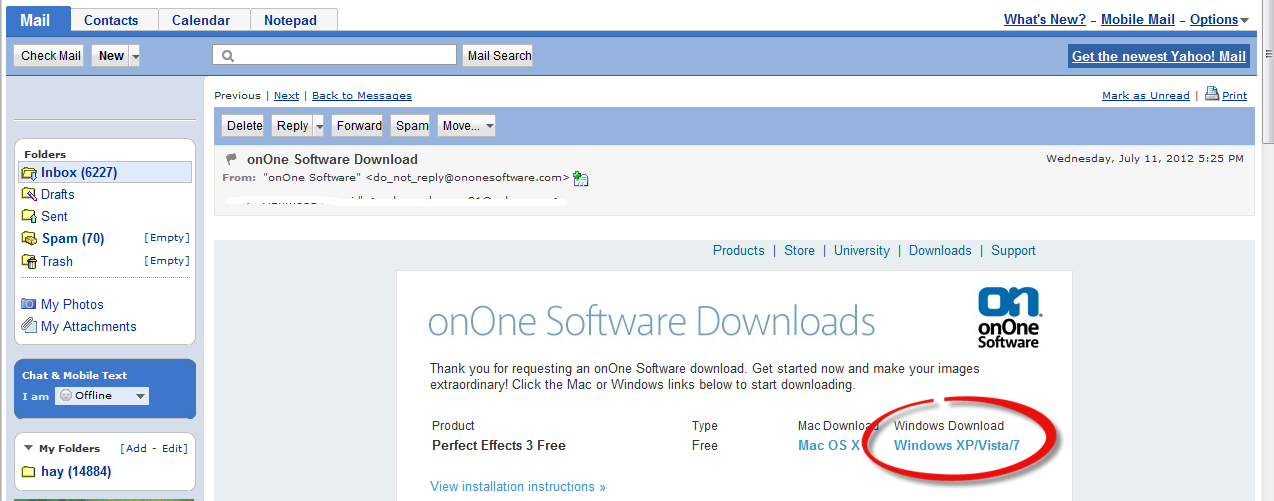Open the What's New? link
This screenshot has height=501, width=1274.
point(1045,20)
